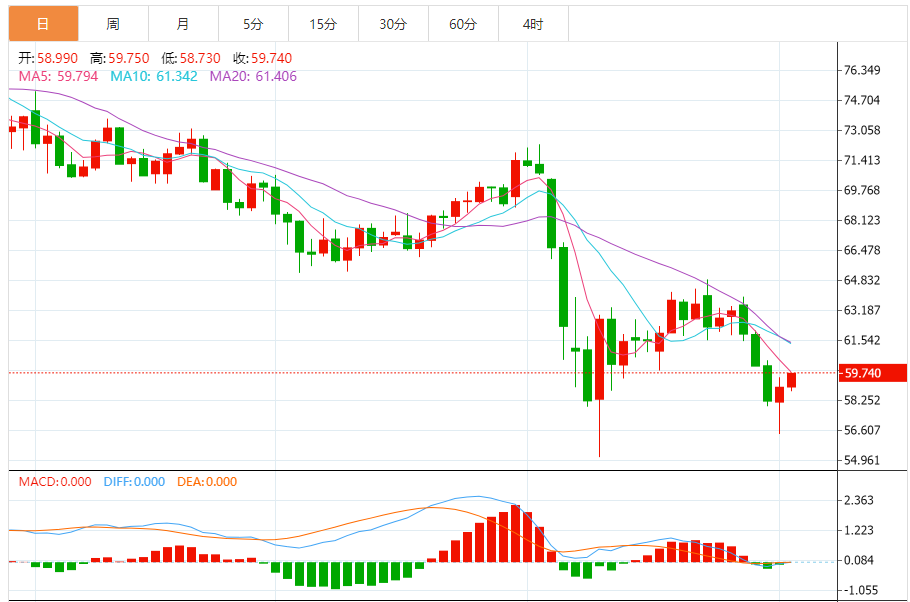Click the 61.542 price axis label
This screenshot has width=910, height=602.
861,340
